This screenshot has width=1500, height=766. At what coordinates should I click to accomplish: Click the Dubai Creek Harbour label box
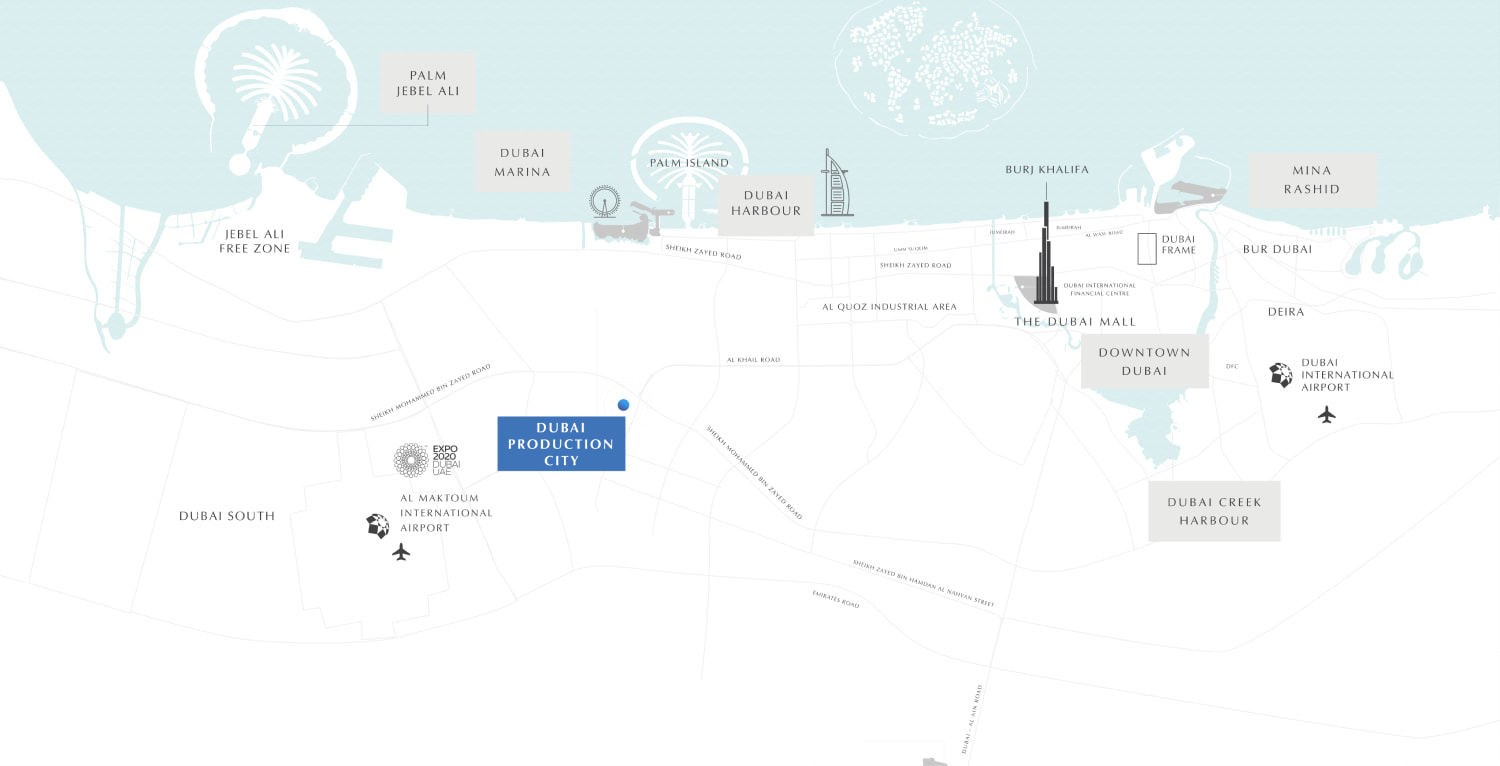coord(1214,511)
